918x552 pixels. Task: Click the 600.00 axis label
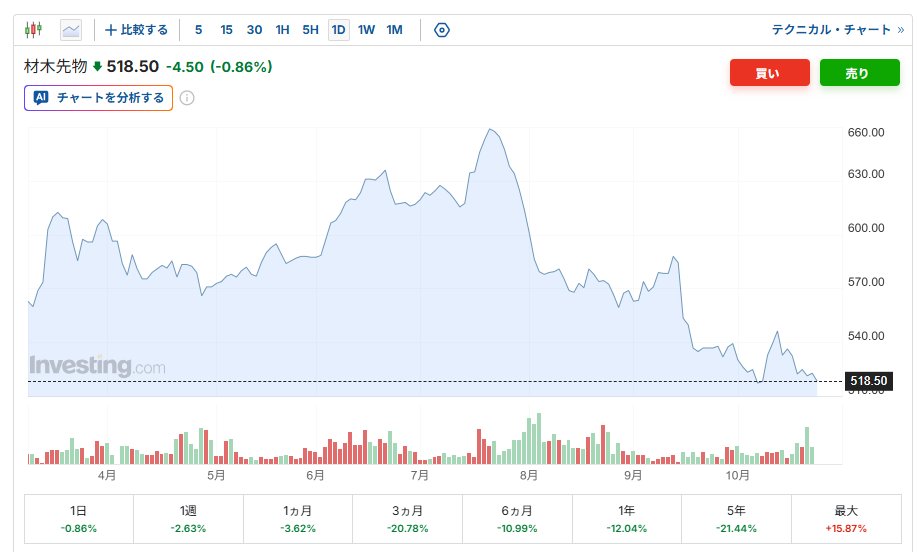click(866, 228)
